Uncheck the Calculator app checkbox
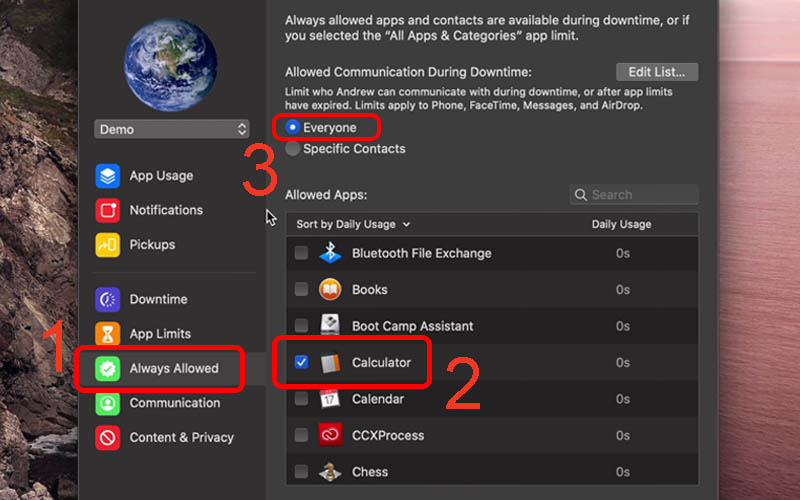800x500 pixels. [301, 362]
